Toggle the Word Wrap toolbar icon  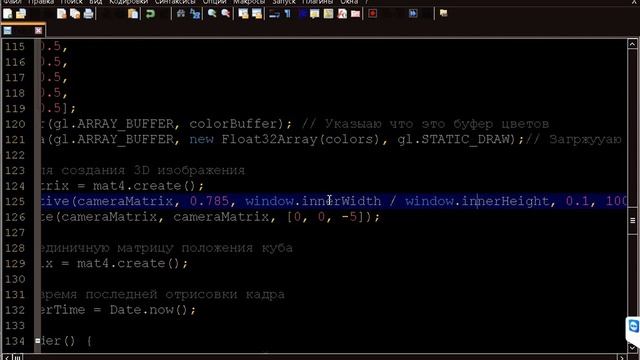click(274, 14)
